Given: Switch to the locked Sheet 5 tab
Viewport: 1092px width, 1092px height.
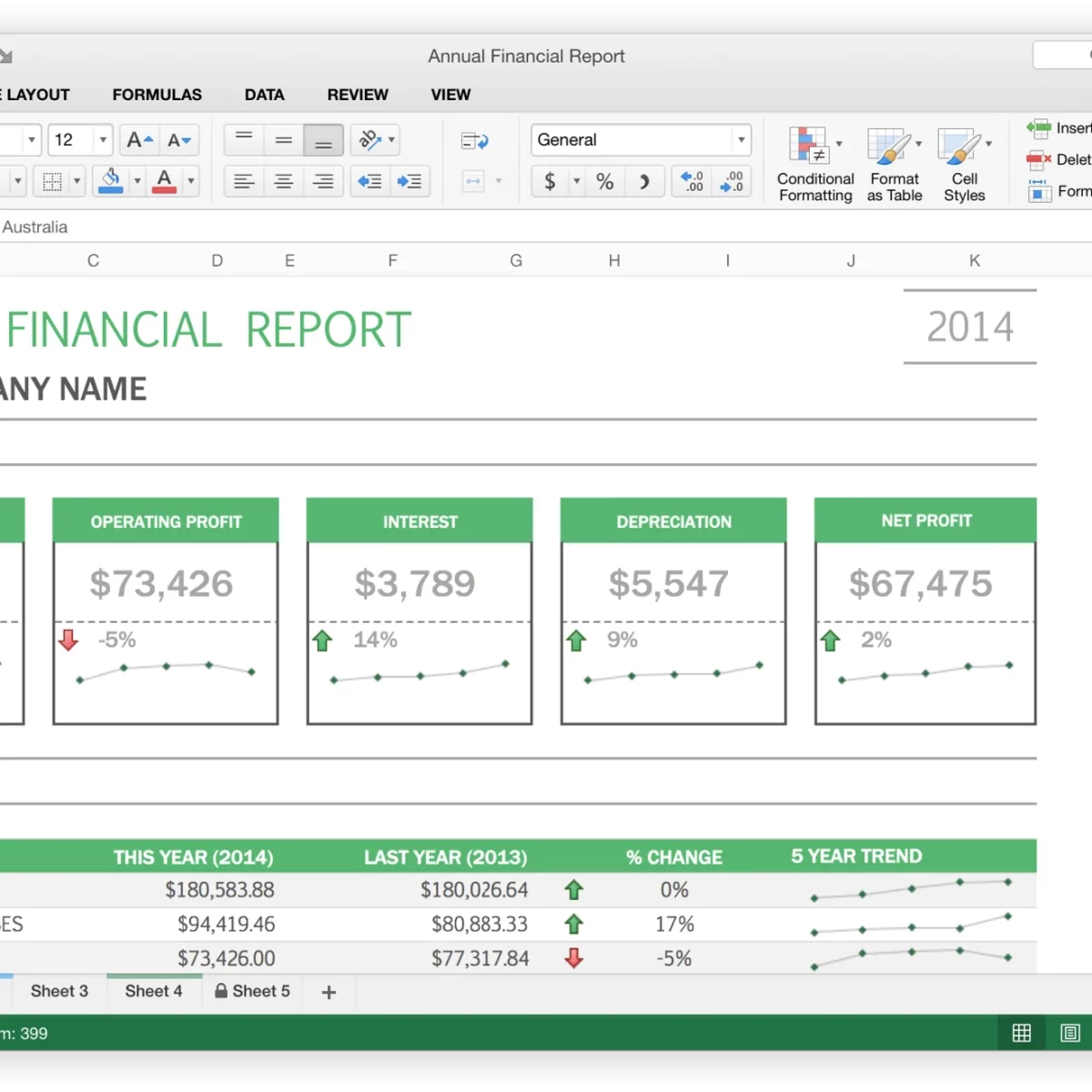Looking at the screenshot, I should click(253, 991).
